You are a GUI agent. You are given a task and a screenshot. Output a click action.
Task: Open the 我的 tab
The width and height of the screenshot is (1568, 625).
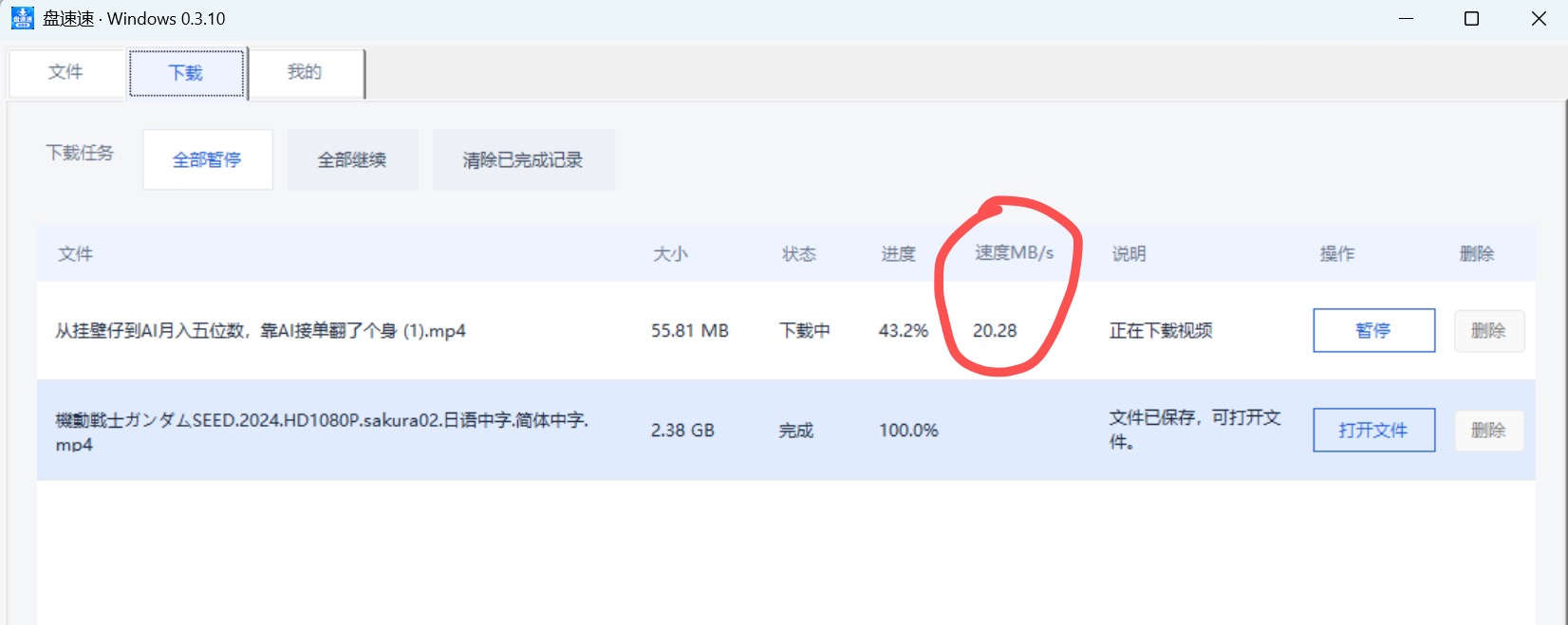coord(306,73)
